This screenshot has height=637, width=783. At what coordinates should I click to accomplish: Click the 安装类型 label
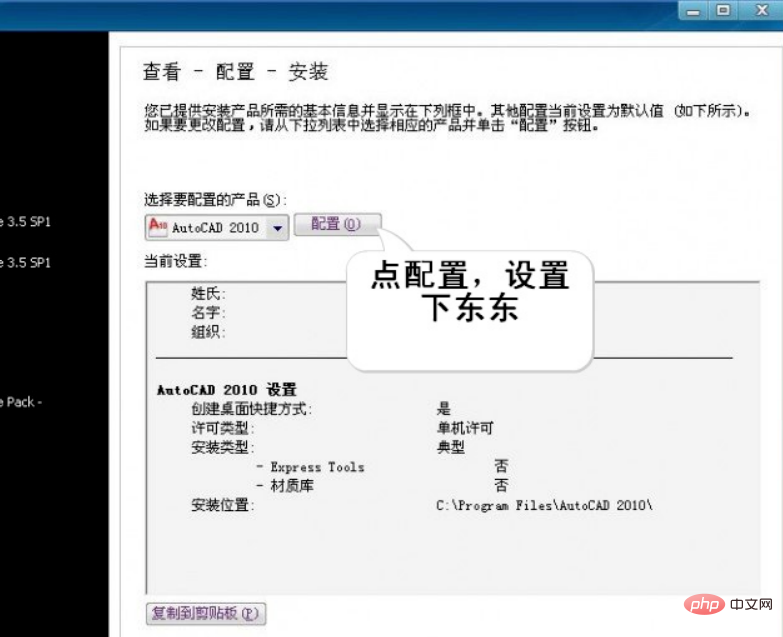click(x=223, y=447)
